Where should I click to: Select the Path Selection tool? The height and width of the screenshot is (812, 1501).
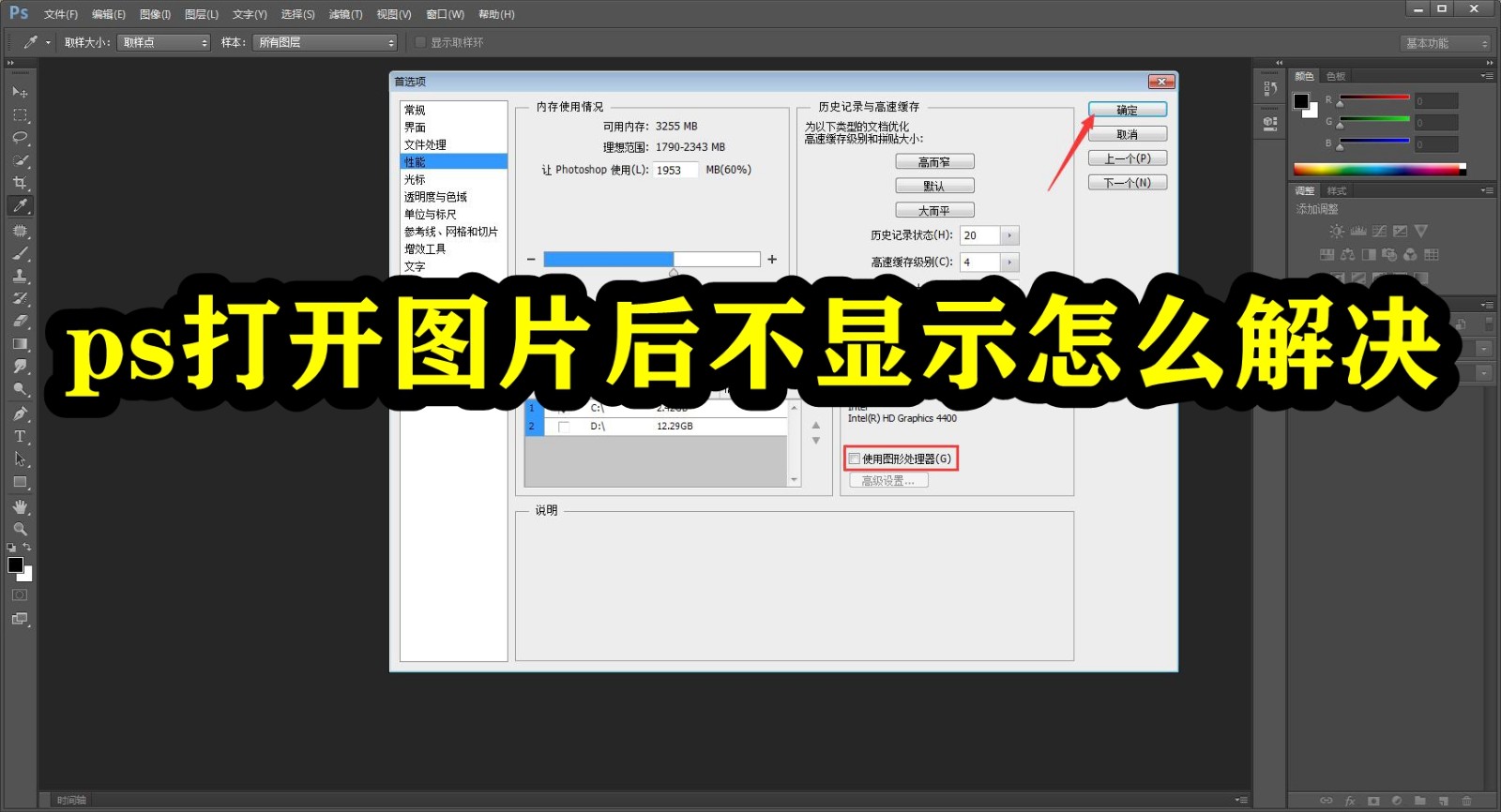click(x=20, y=459)
